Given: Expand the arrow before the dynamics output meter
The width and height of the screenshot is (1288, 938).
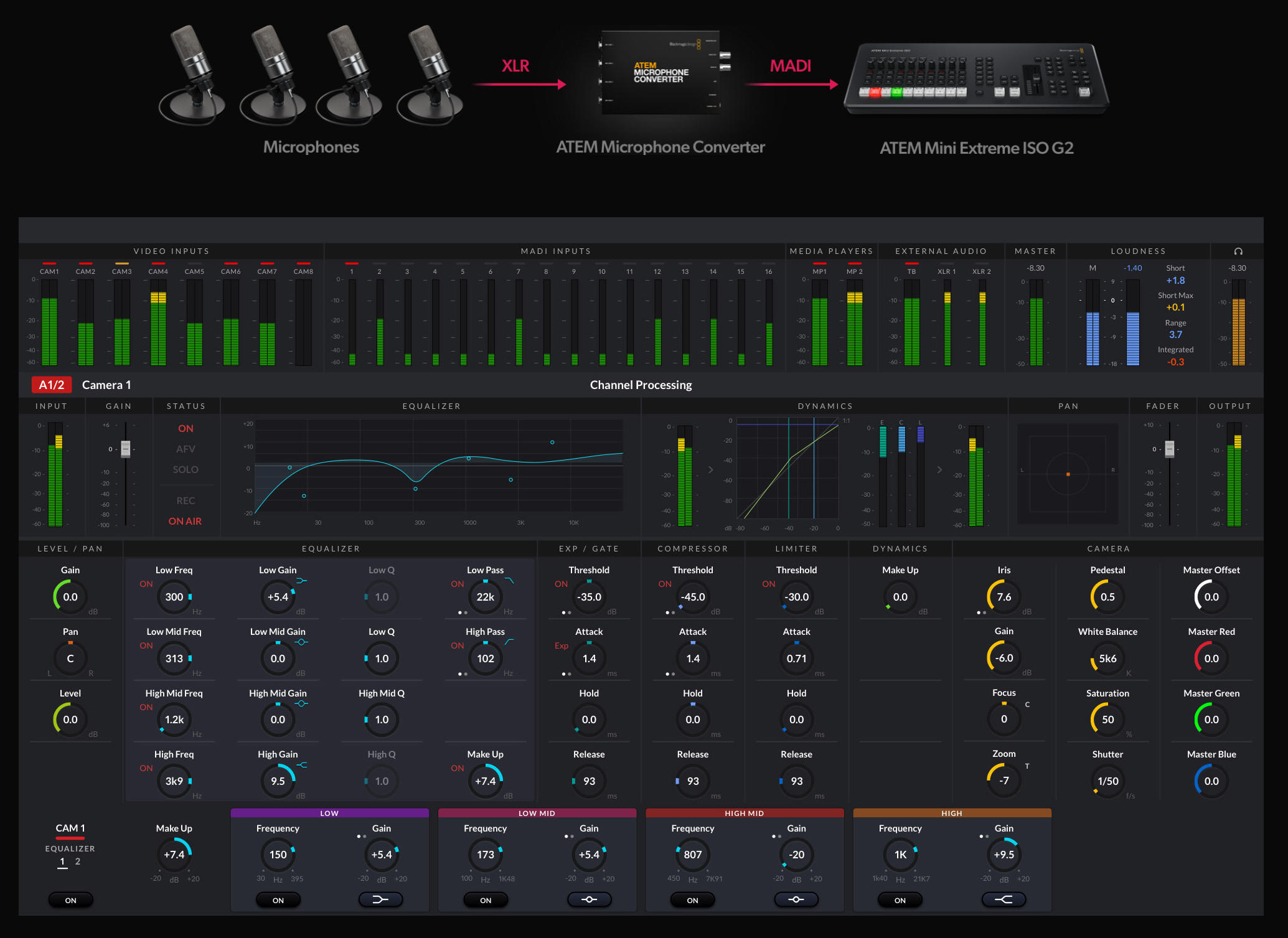Looking at the screenshot, I should (x=939, y=470).
